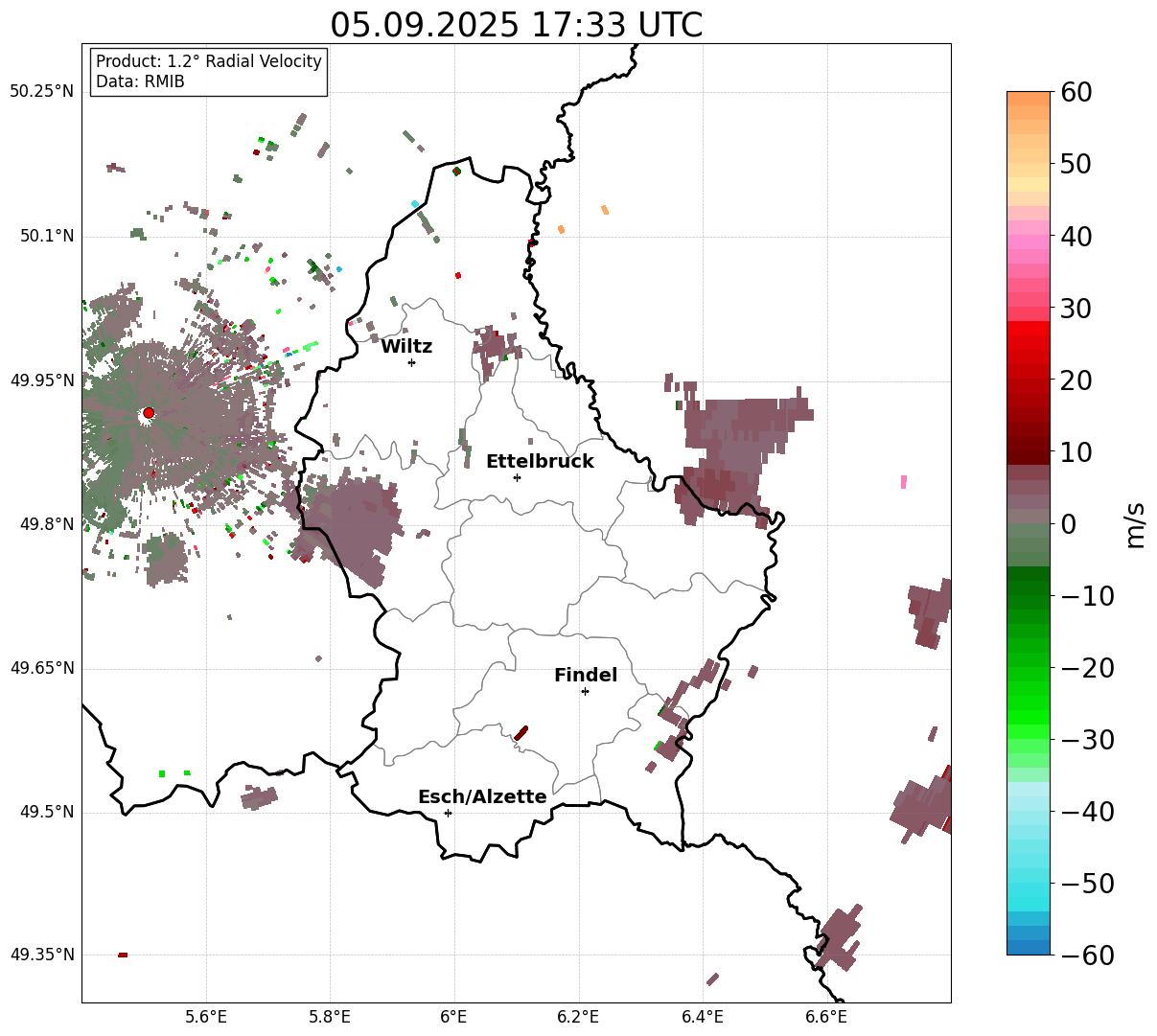Click the 6.6°E longitude label

[826, 1017]
